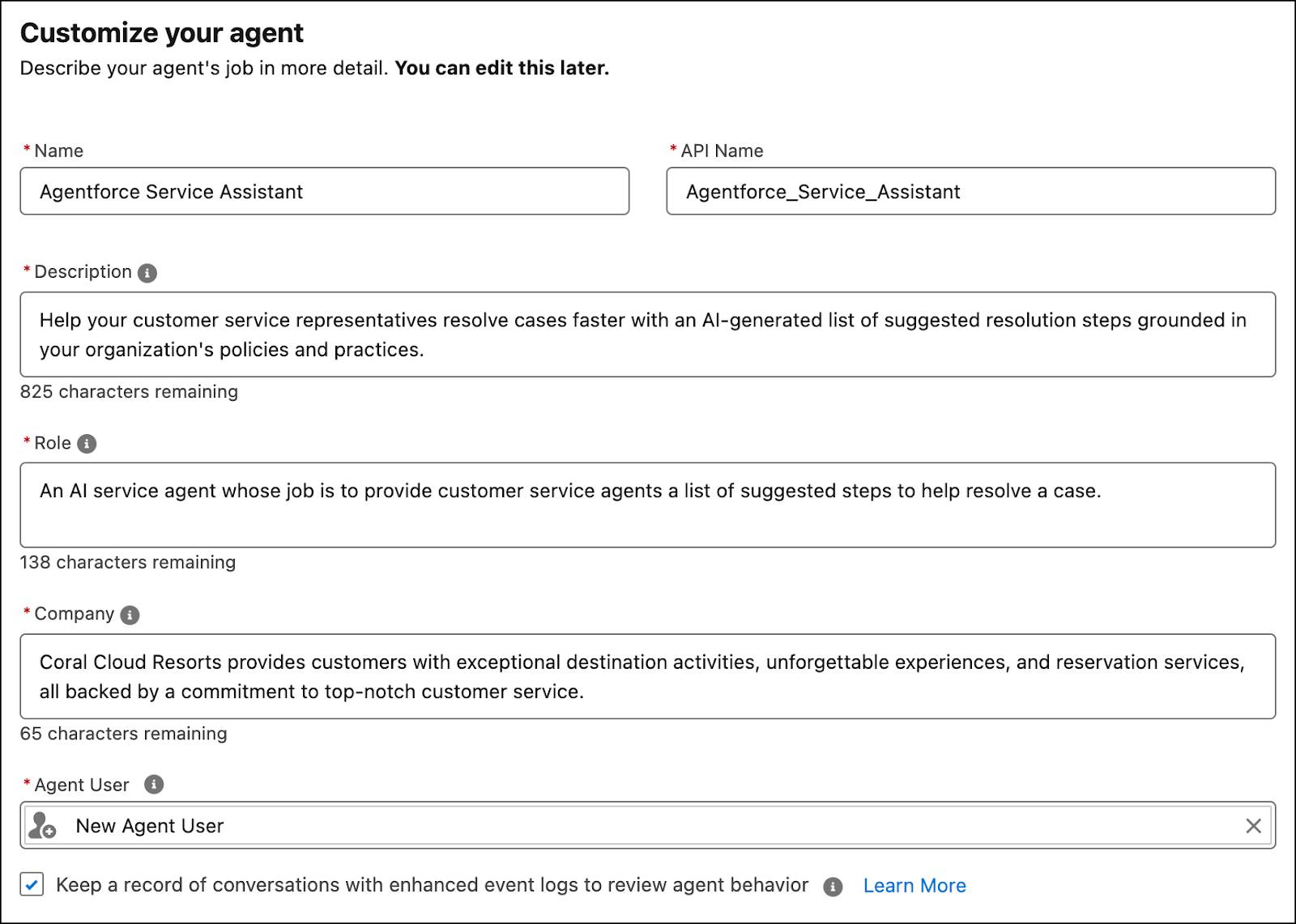Highlight Agentforce Service Assistant in Name field
This screenshot has width=1296, height=924.
coord(173,192)
